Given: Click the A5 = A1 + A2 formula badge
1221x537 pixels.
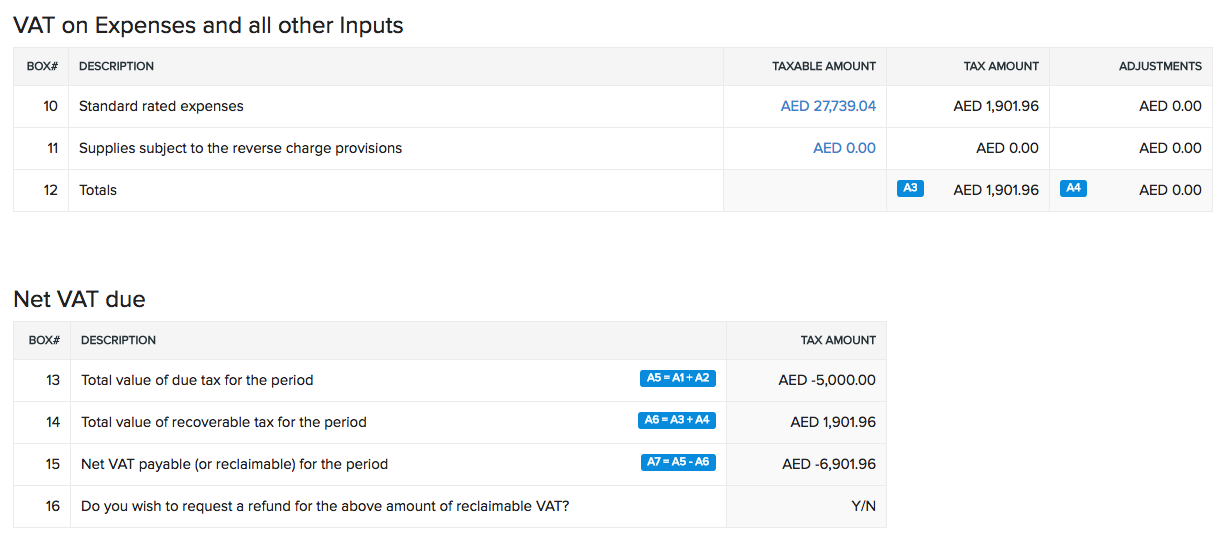Looking at the screenshot, I should [x=678, y=379].
